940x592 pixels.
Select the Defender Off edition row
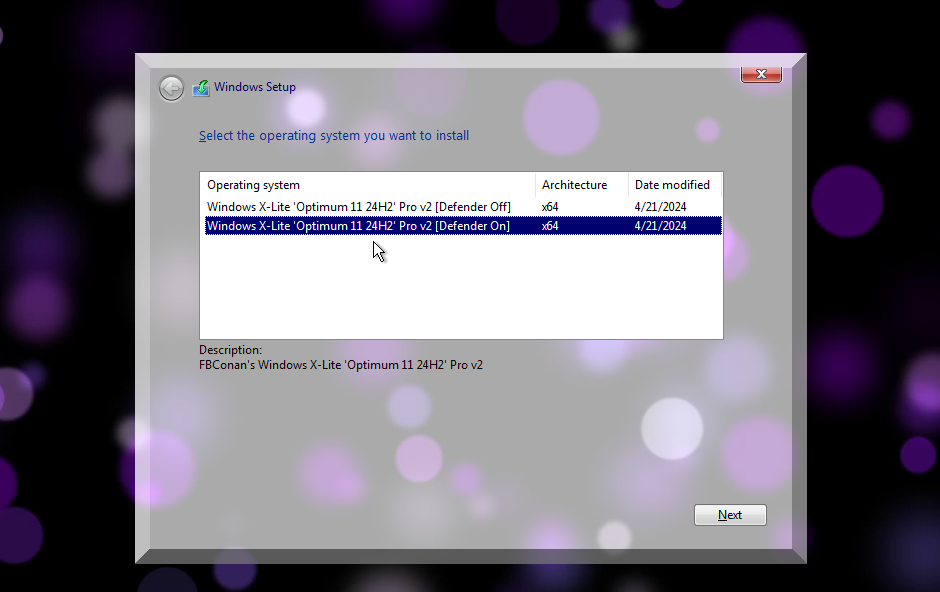463,207
